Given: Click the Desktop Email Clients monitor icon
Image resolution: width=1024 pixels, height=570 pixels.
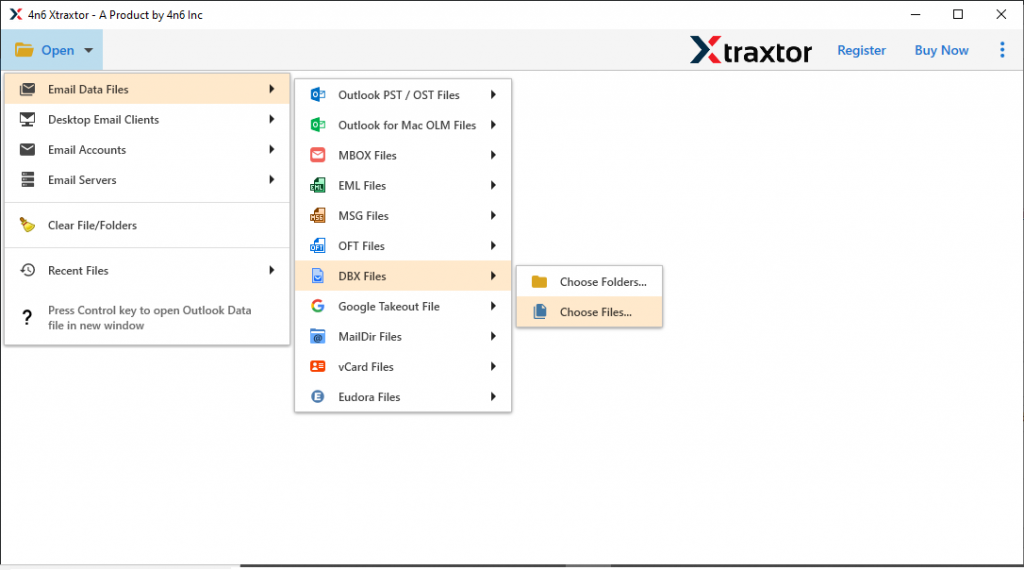Looking at the screenshot, I should (x=27, y=119).
